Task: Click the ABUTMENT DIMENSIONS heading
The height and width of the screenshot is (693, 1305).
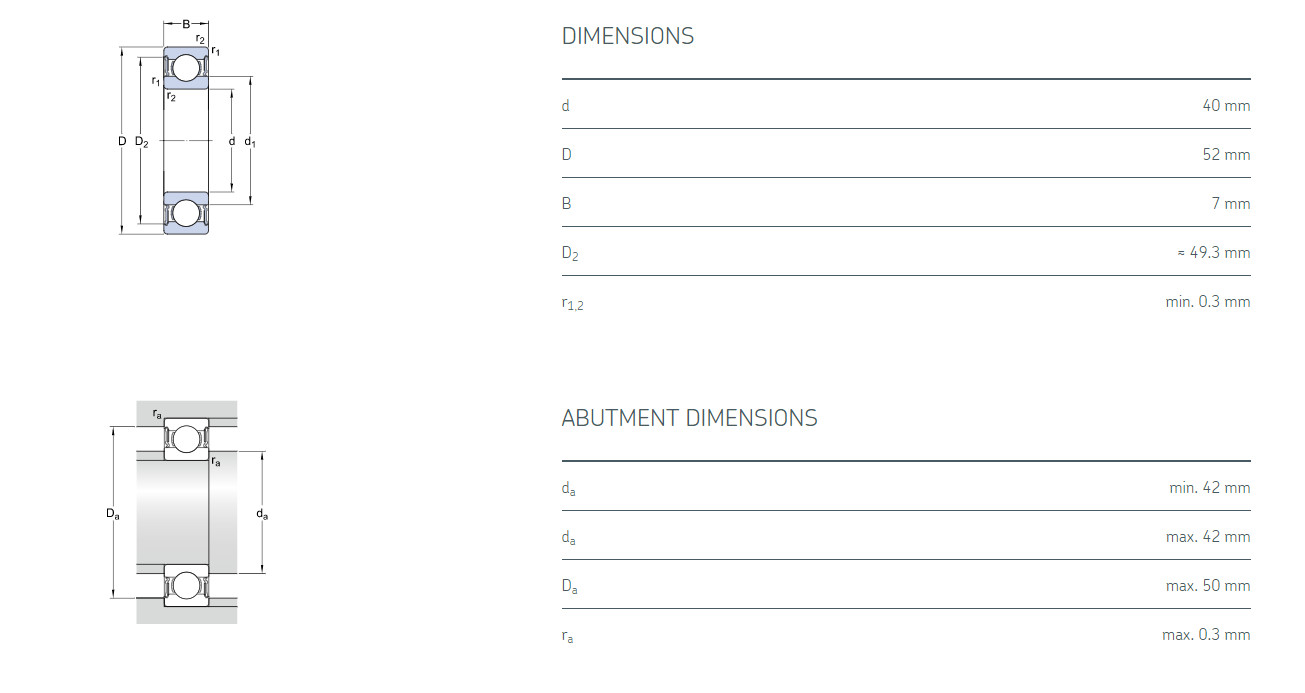Action: click(x=689, y=418)
